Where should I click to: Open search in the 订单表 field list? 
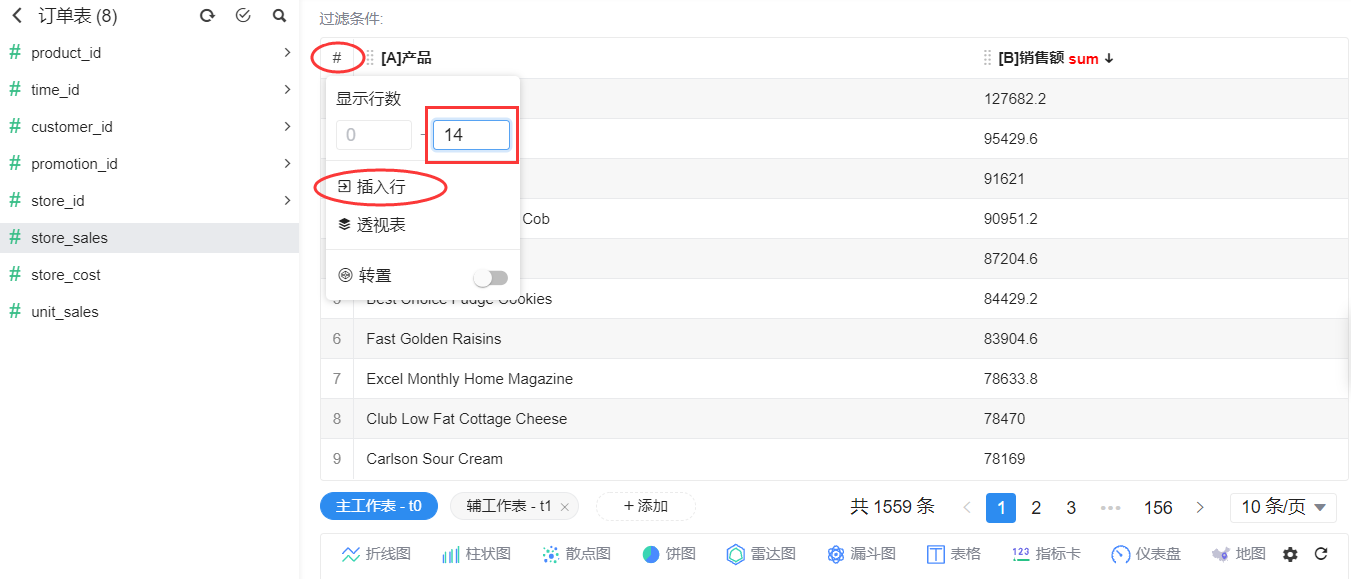click(279, 16)
